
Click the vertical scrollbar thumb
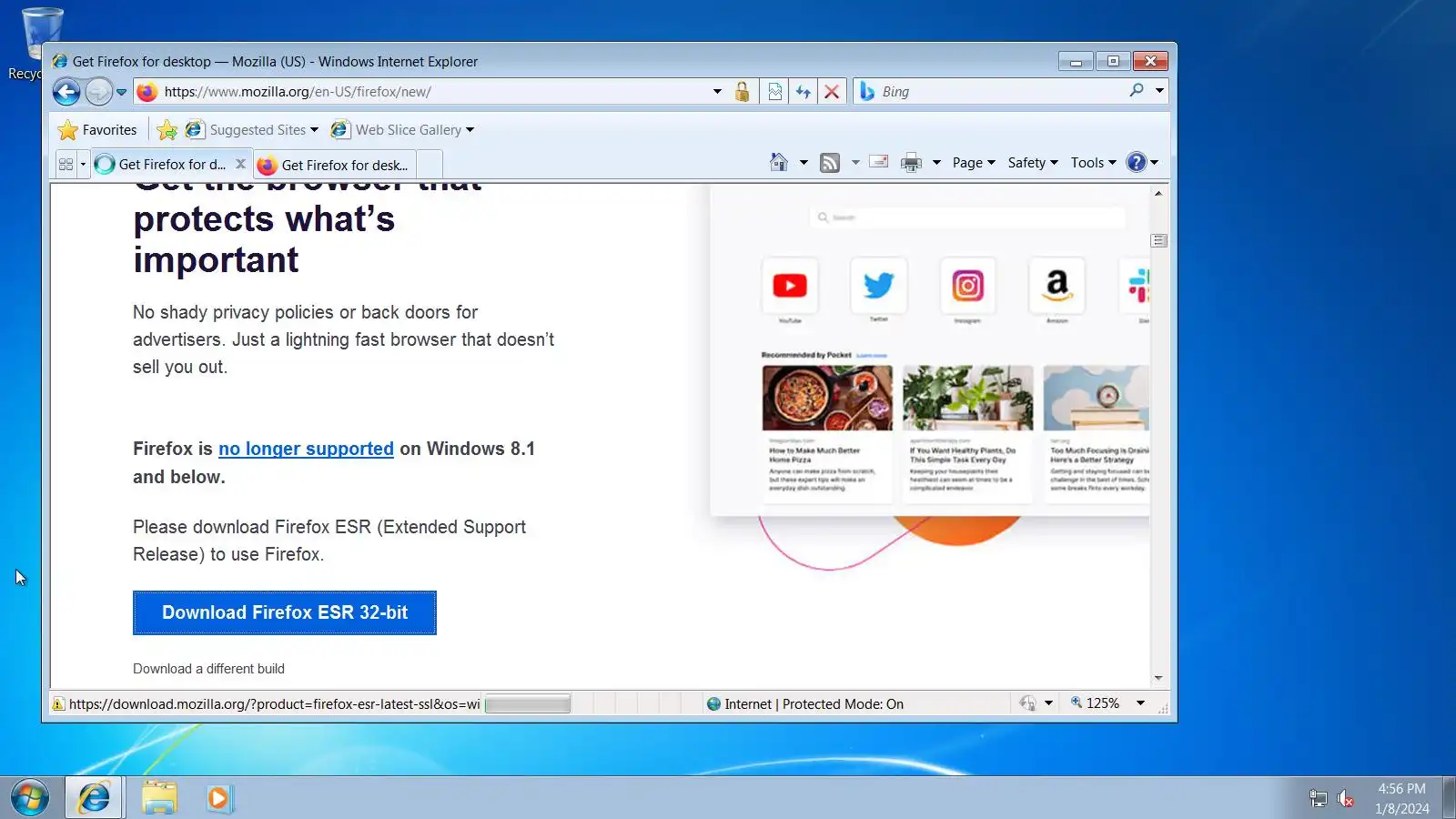1158,241
